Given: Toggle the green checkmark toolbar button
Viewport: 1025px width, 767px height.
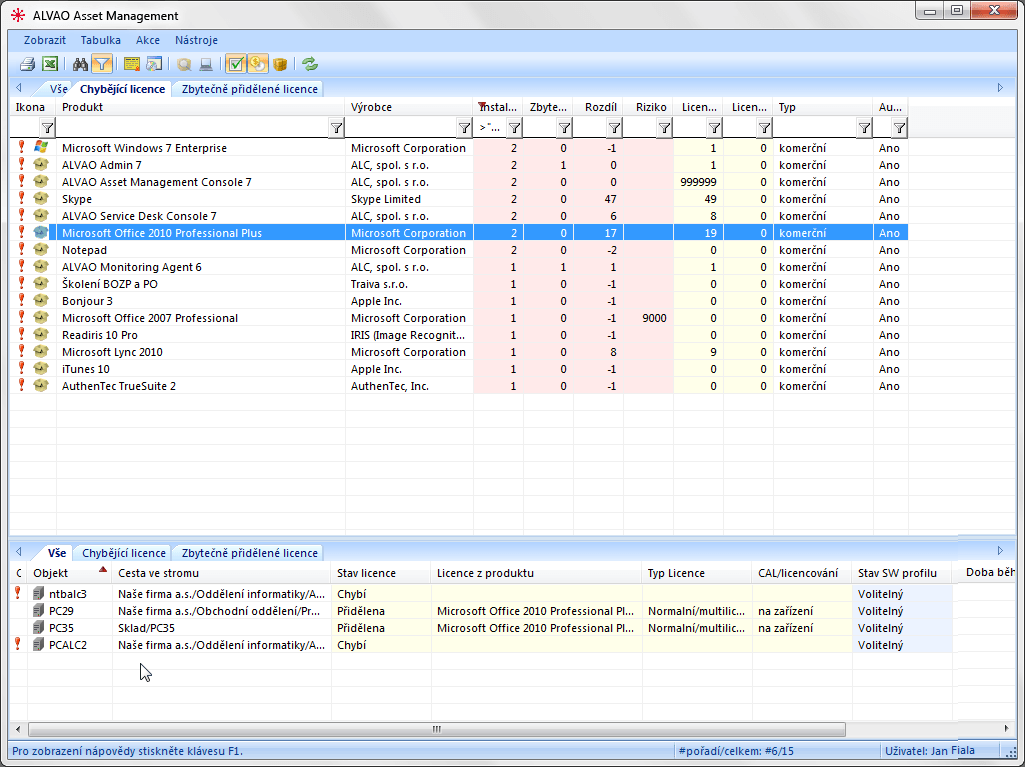Looking at the screenshot, I should [x=235, y=64].
